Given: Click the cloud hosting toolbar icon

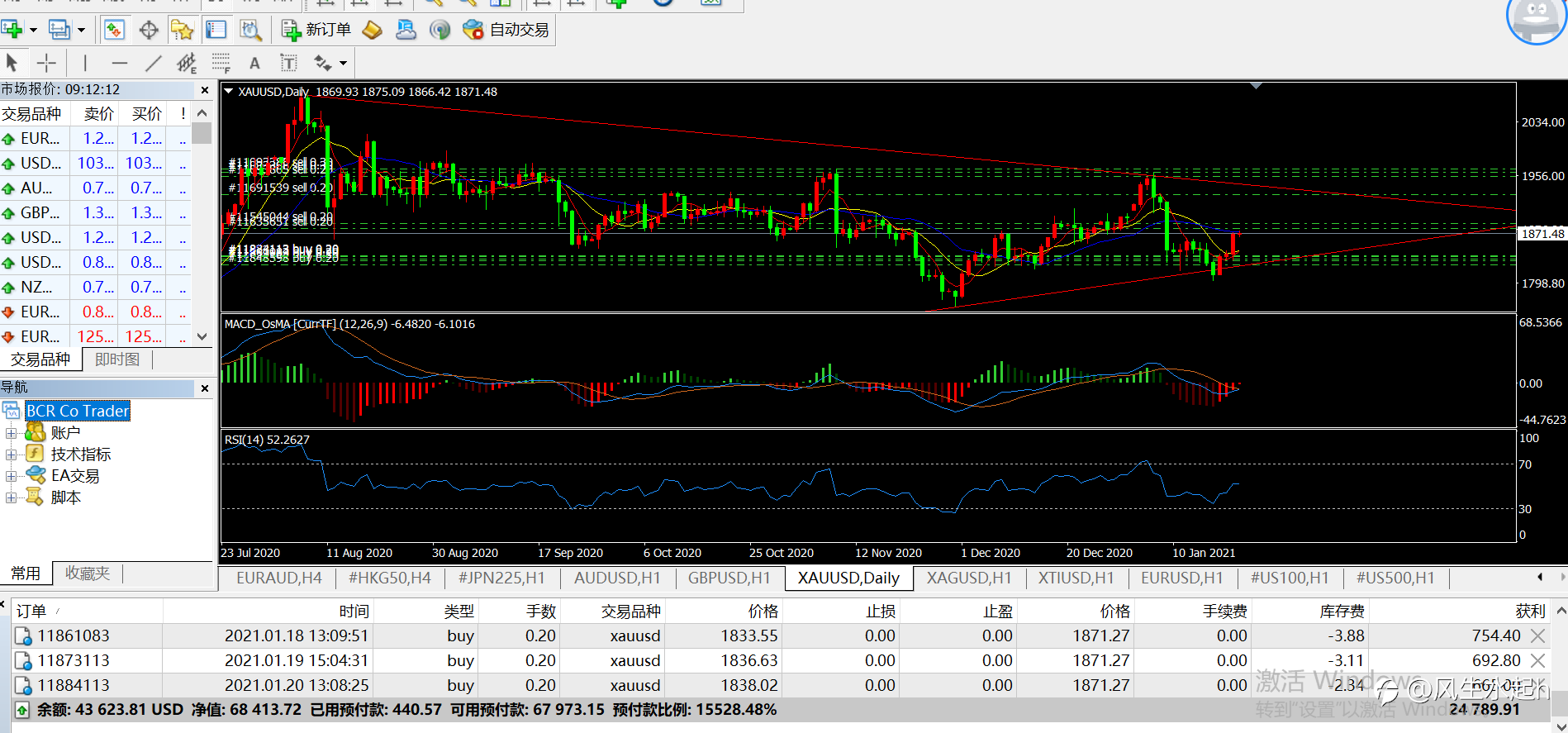Looking at the screenshot, I should point(406,30).
